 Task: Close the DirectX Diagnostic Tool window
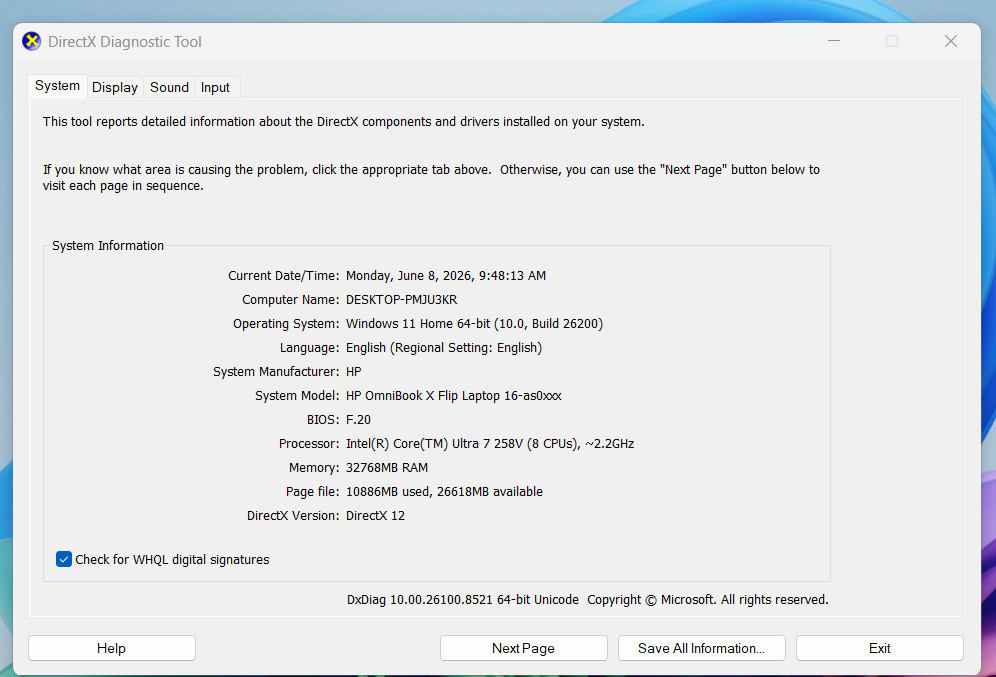point(951,41)
